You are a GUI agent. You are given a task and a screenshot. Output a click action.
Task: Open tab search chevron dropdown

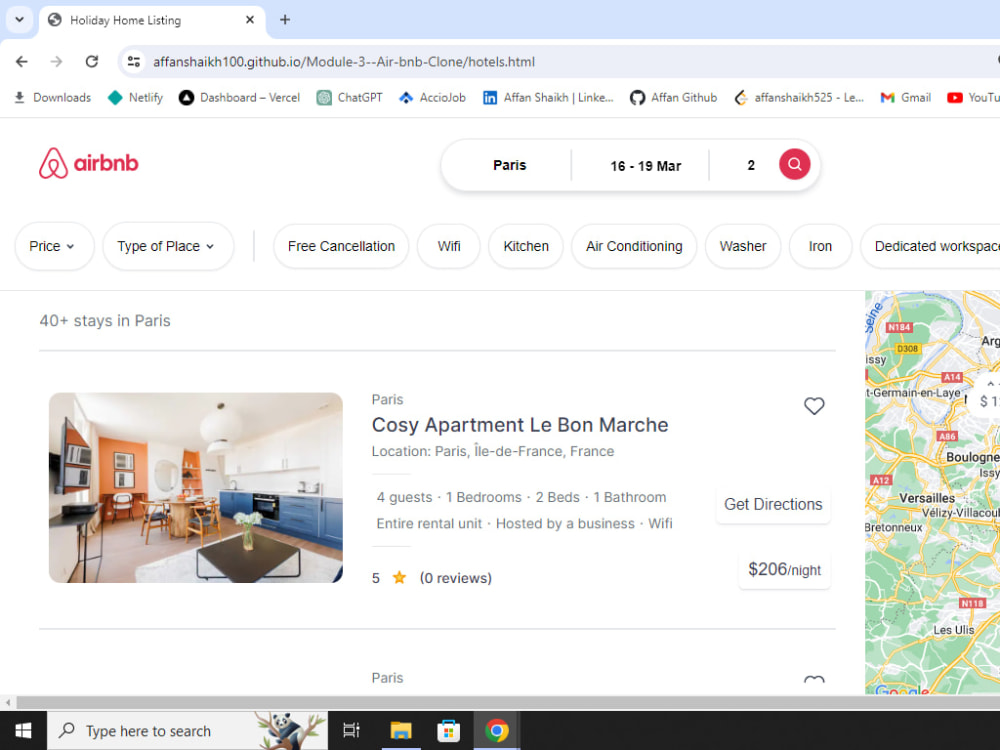20,20
